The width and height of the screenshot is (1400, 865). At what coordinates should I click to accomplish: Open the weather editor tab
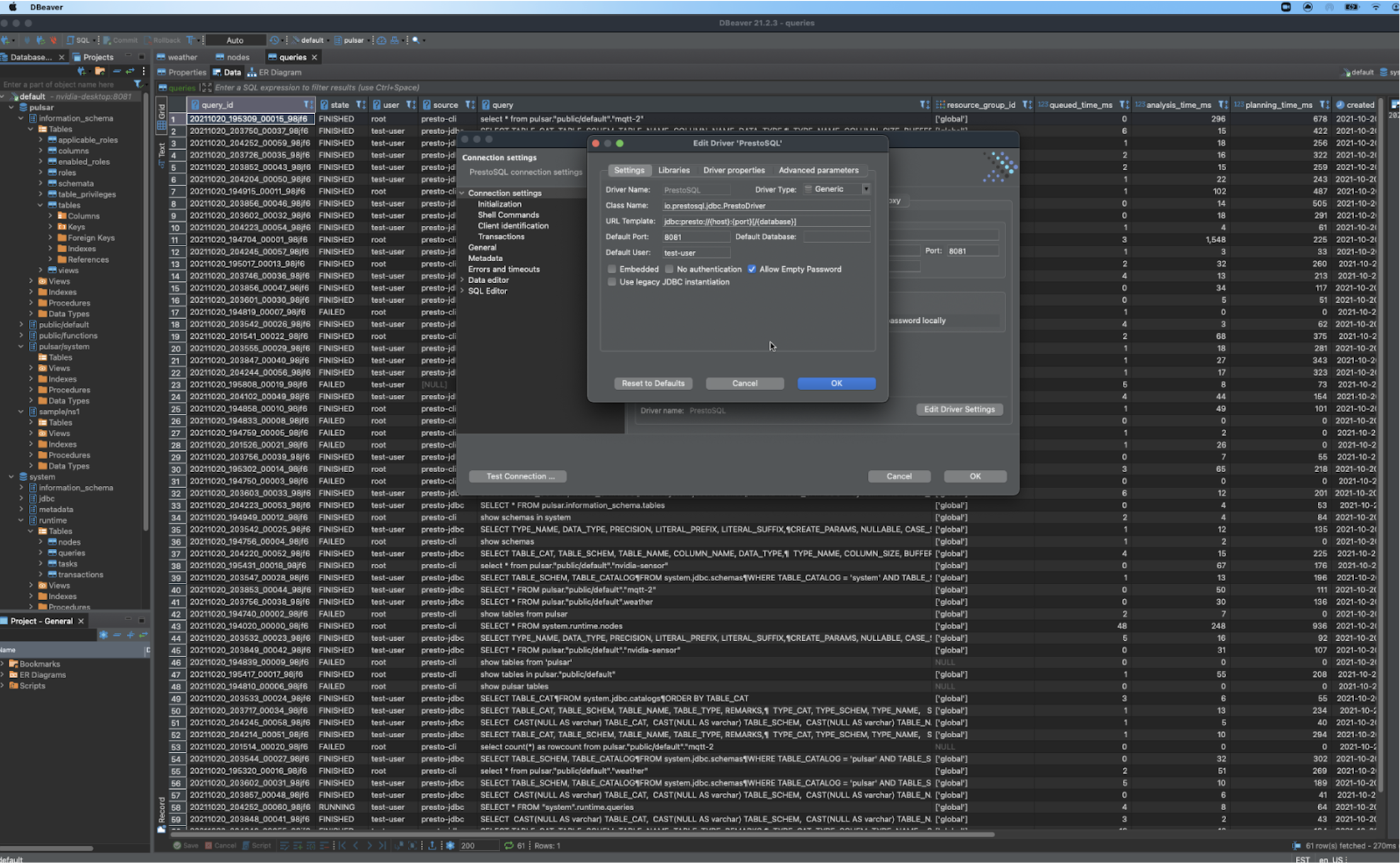point(181,57)
